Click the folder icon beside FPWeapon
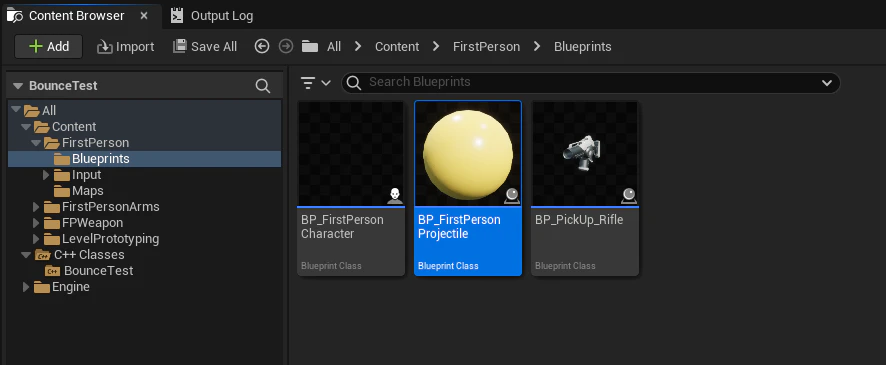This screenshot has width=886, height=365. coord(51,223)
